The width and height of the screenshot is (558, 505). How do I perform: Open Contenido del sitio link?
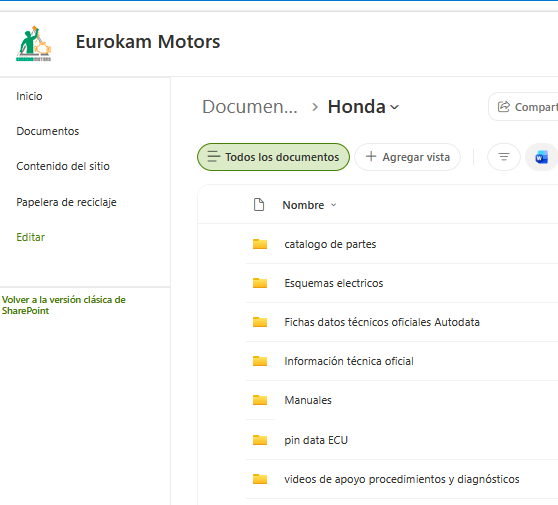pyautogui.click(x=63, y=166)
